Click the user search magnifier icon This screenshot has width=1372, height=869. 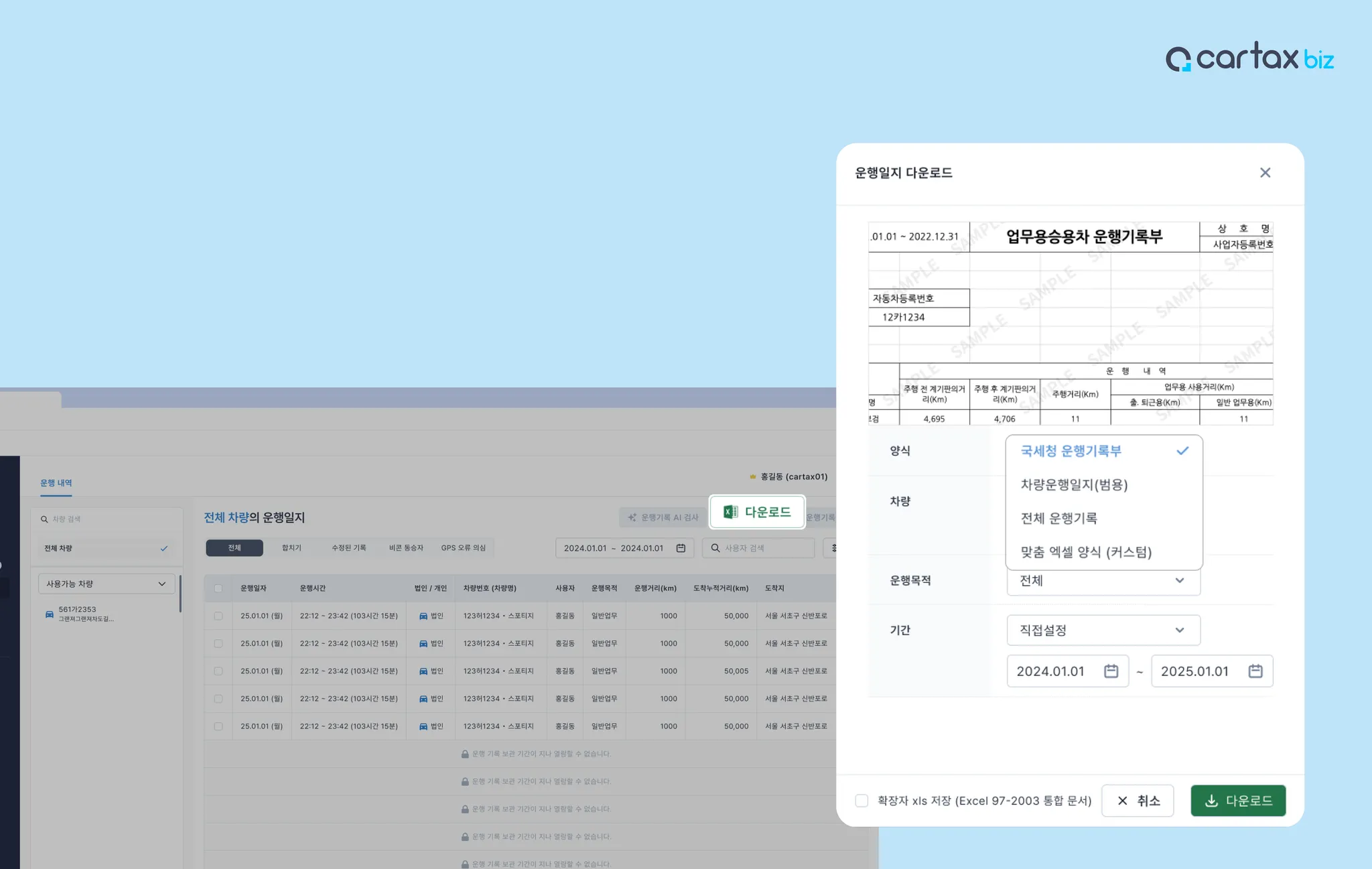(715, 548)
